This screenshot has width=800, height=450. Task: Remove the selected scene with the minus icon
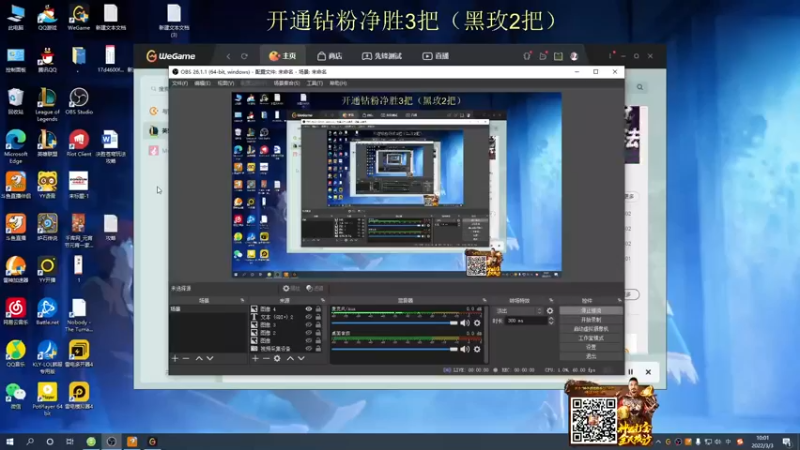pos(186,359)
